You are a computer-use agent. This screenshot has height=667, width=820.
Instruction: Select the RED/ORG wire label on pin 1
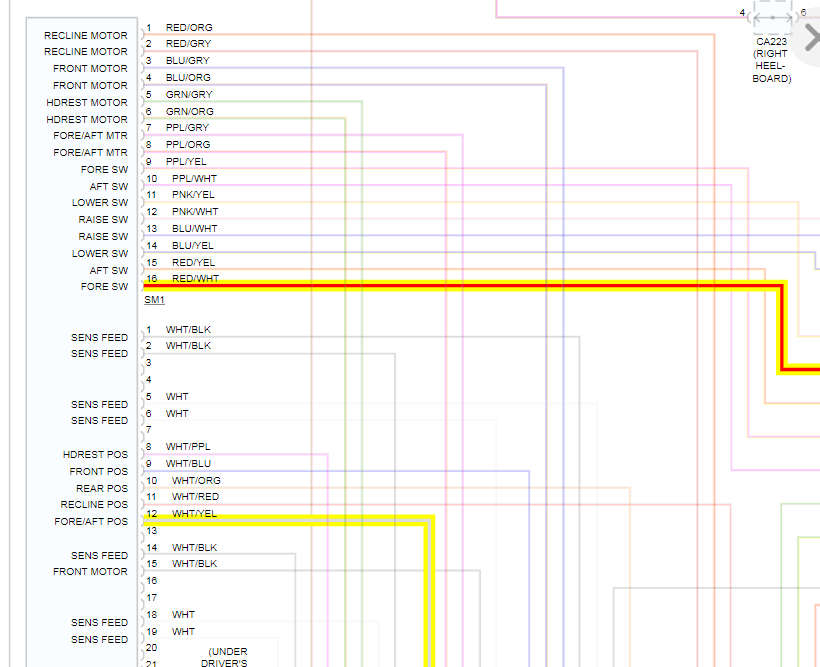pos(189,27)
